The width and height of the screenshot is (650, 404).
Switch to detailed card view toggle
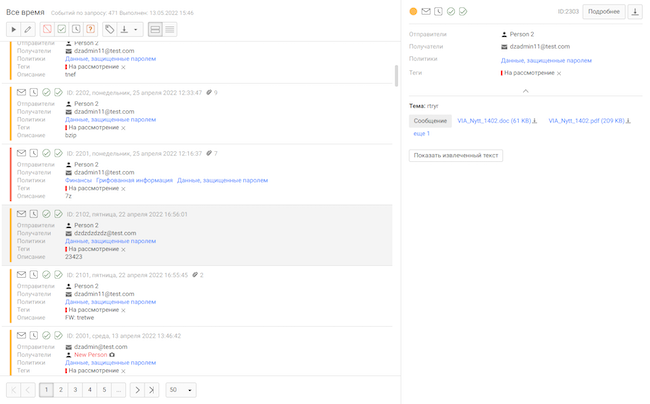click(155, 30)
